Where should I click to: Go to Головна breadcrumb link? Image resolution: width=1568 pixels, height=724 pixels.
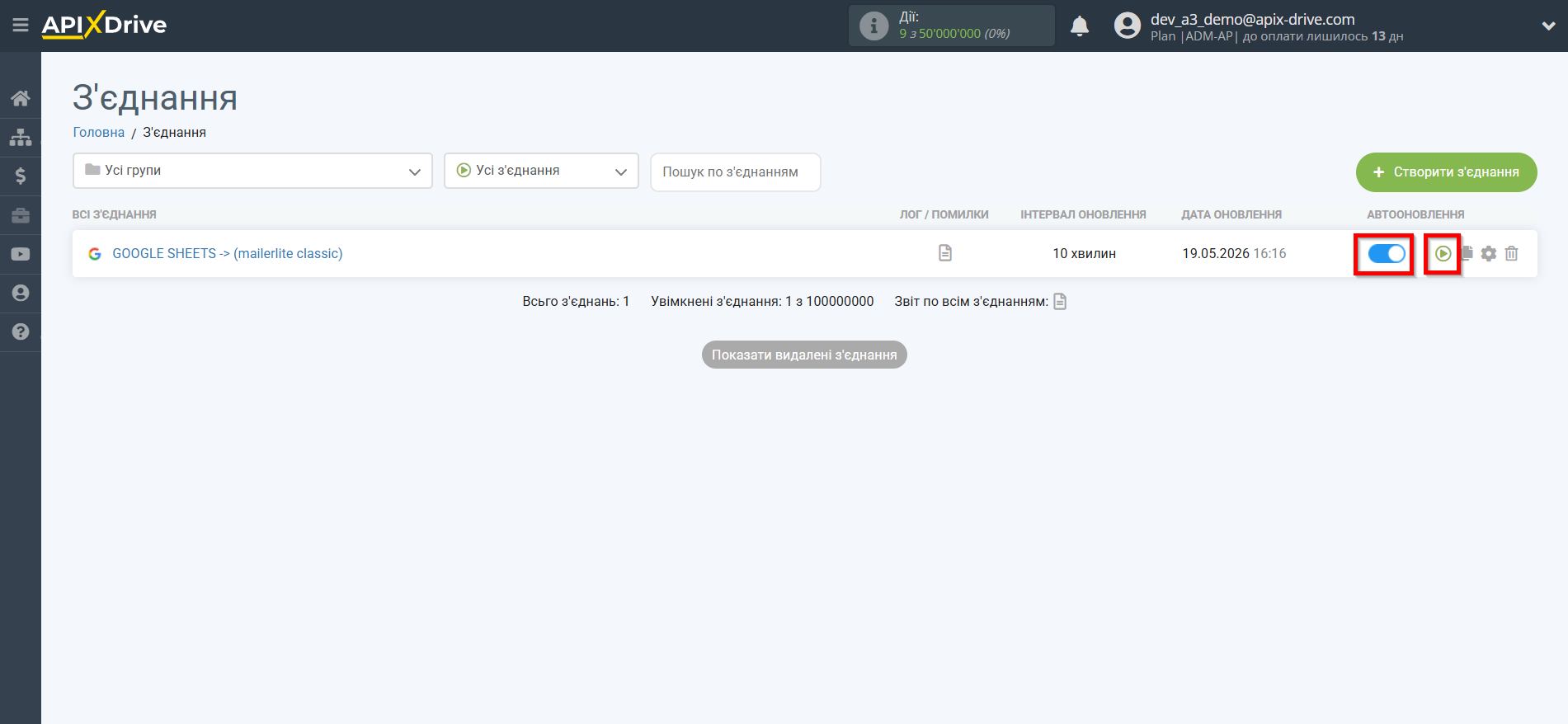click(x=98, y=132)
